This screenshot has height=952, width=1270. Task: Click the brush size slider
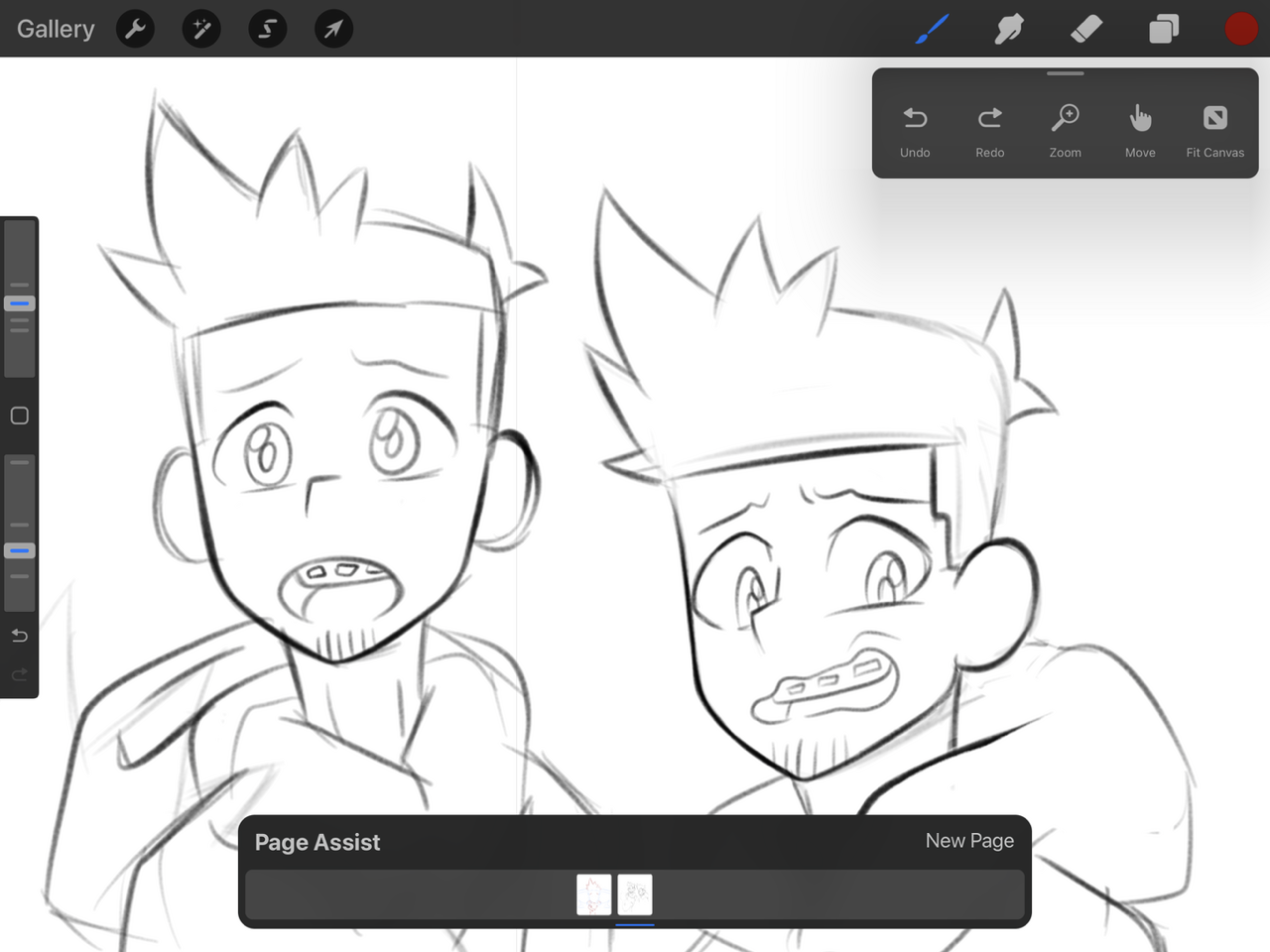point(20,302)
